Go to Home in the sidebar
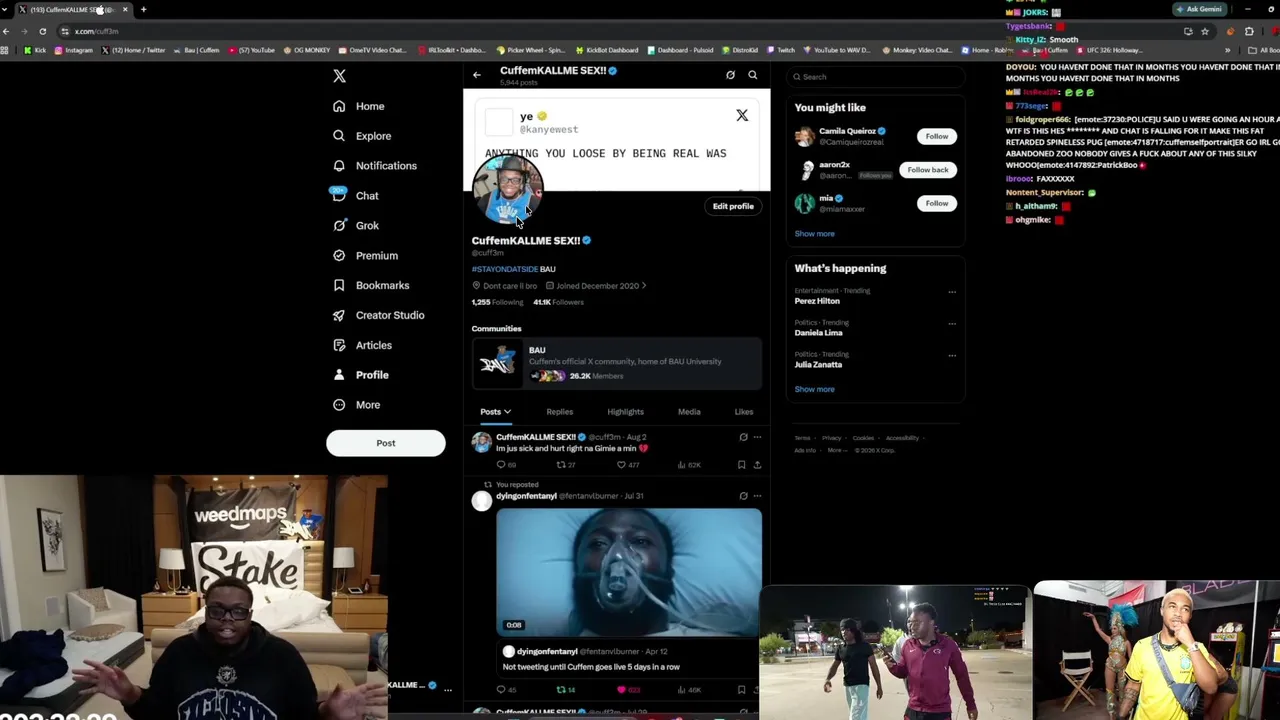This screenshot has height=720, width=1280. pyautogui.click(x=359, y=106)
